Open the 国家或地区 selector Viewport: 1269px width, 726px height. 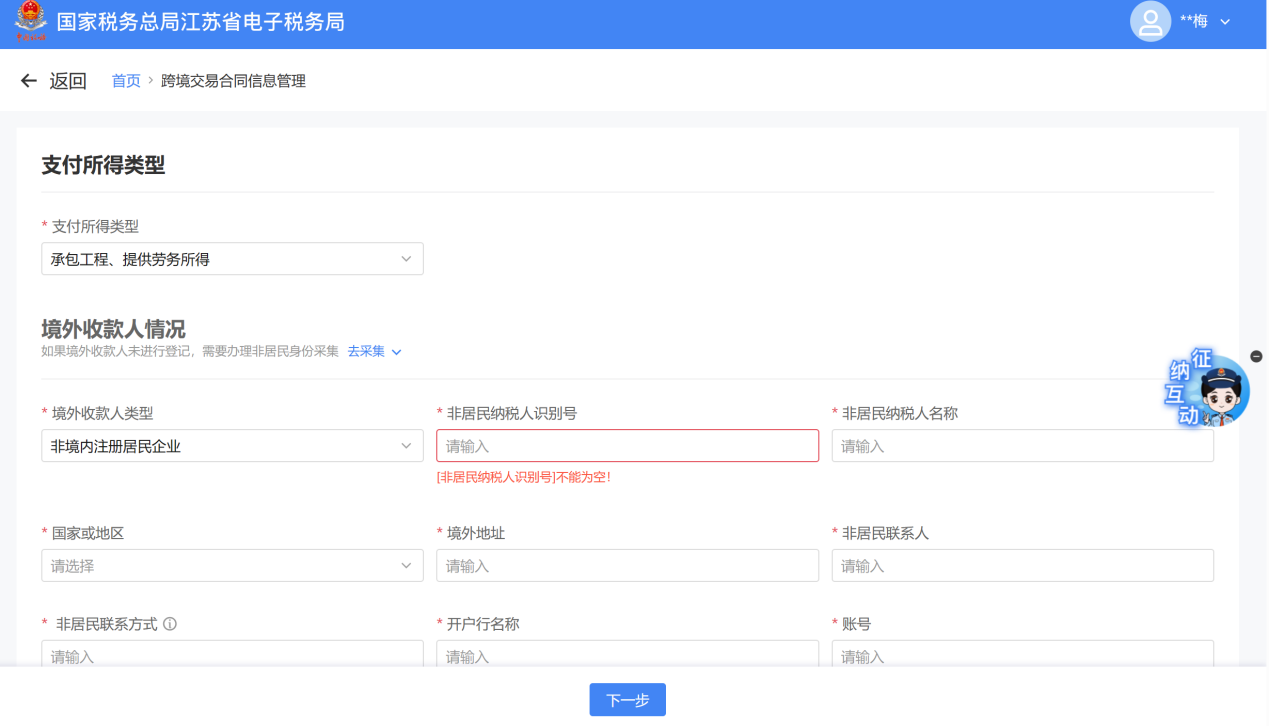(x=232, y=566)
